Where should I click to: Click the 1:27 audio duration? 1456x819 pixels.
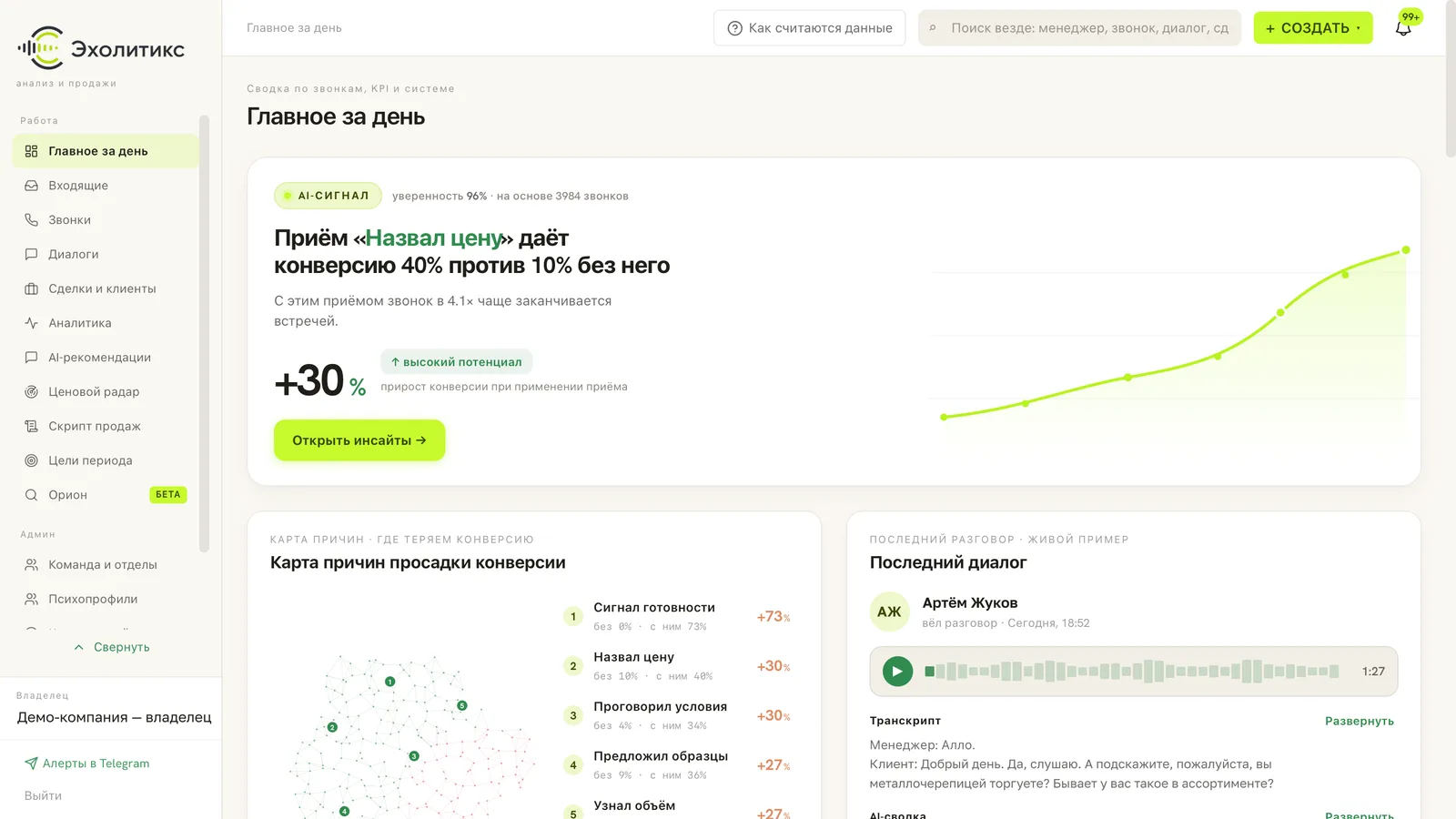tap(1373, 672)
